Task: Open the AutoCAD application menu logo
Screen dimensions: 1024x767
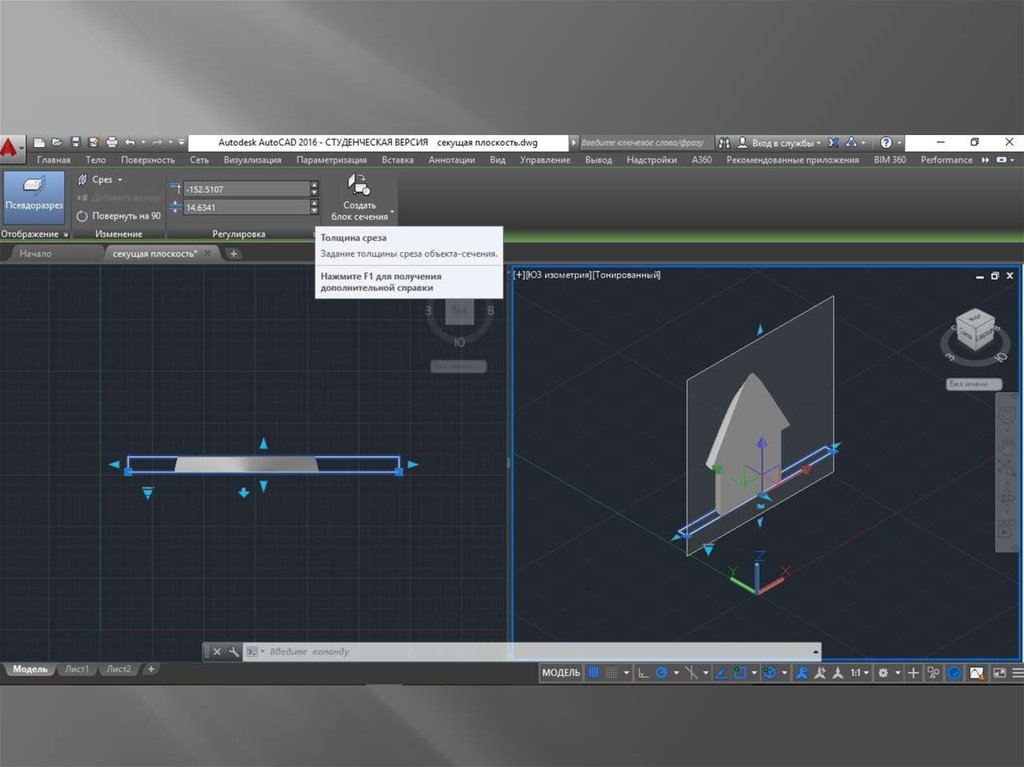Action: coord(11,148)
